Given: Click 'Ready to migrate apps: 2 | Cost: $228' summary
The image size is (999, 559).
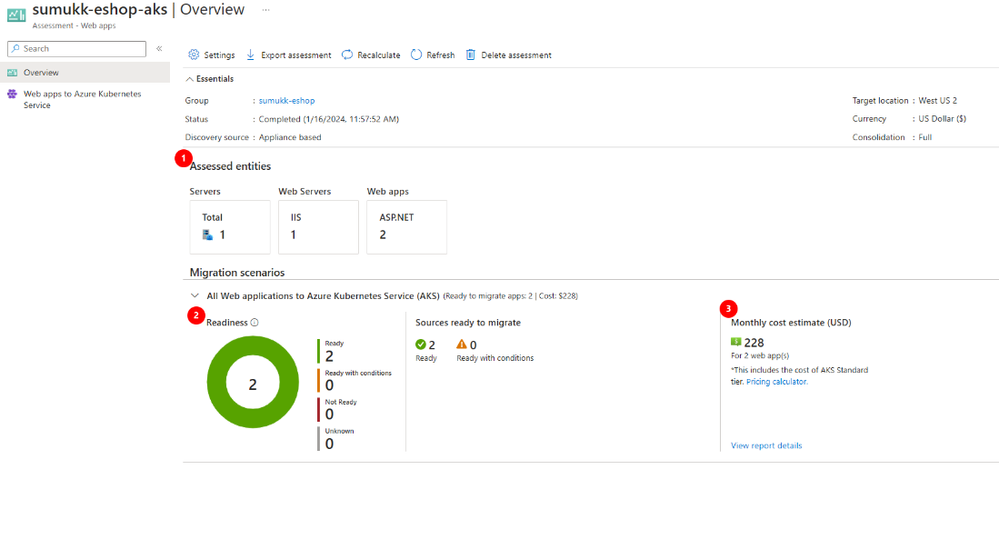Looking at the screenshot, I should pos(511,296).
